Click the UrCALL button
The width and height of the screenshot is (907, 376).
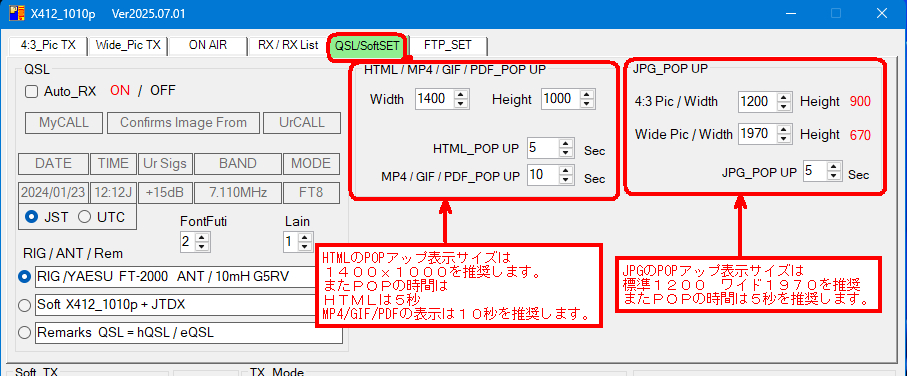[302, 123]
